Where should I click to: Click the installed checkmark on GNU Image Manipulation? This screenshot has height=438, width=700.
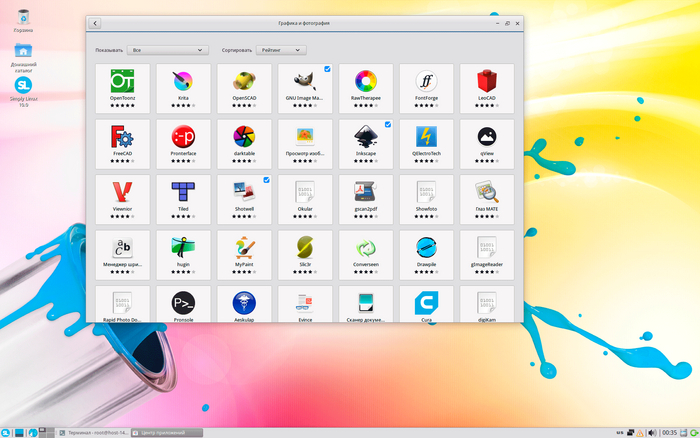pyautogui.click(x=327, y=69)
